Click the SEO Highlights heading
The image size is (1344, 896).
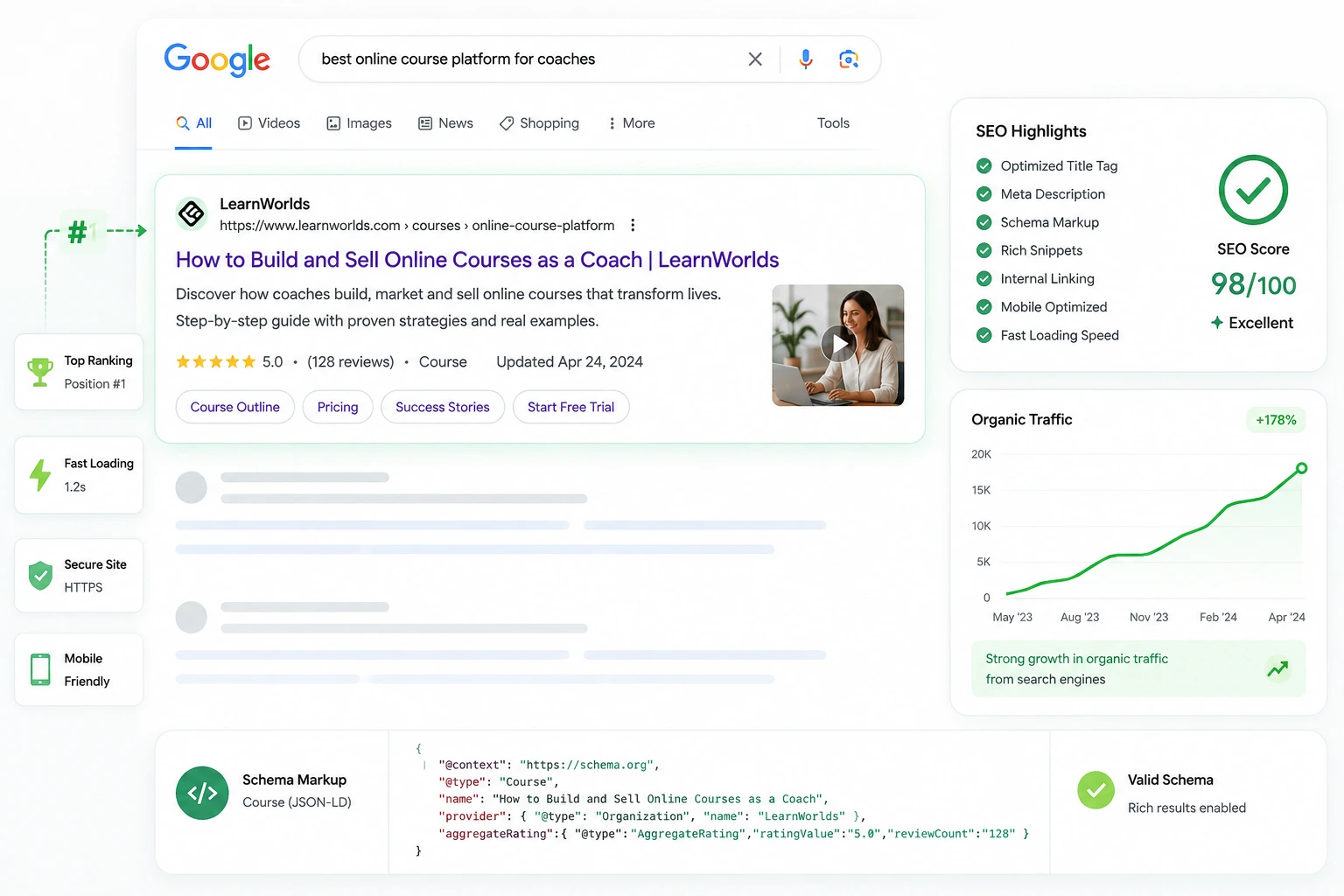pos(1031,131)
